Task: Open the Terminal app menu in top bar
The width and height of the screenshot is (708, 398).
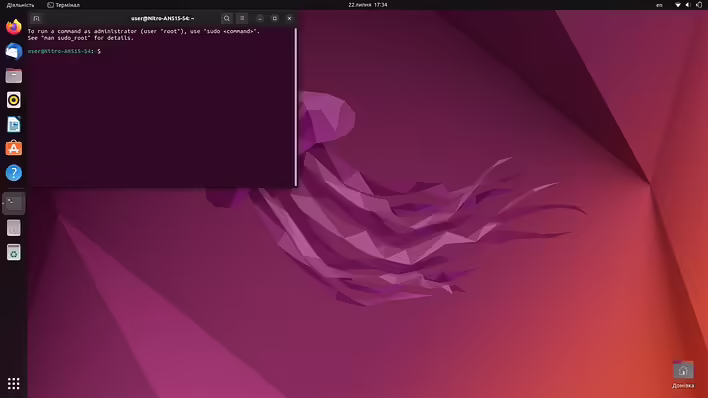Action: [64, 5]
